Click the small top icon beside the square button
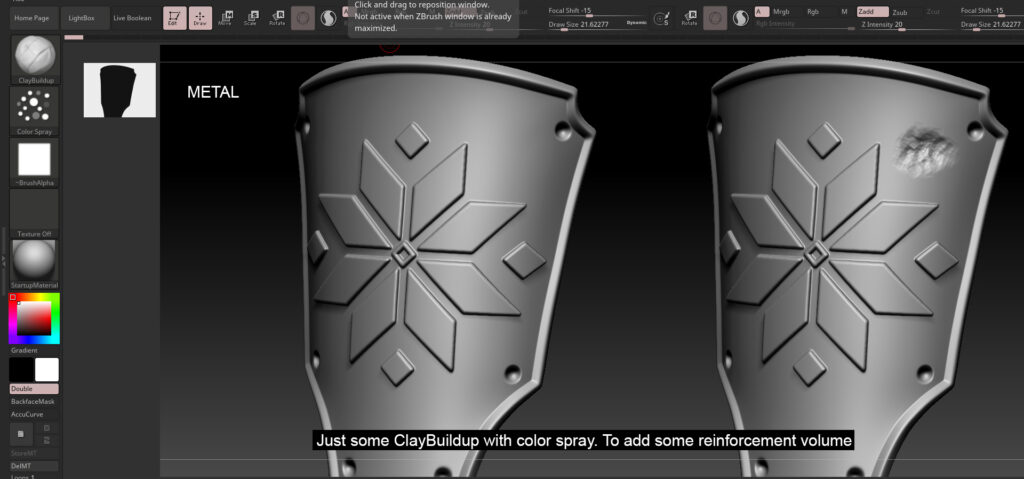Viewport: 1024px width, 479px height. pyautogui.click(x=46, y=427)
